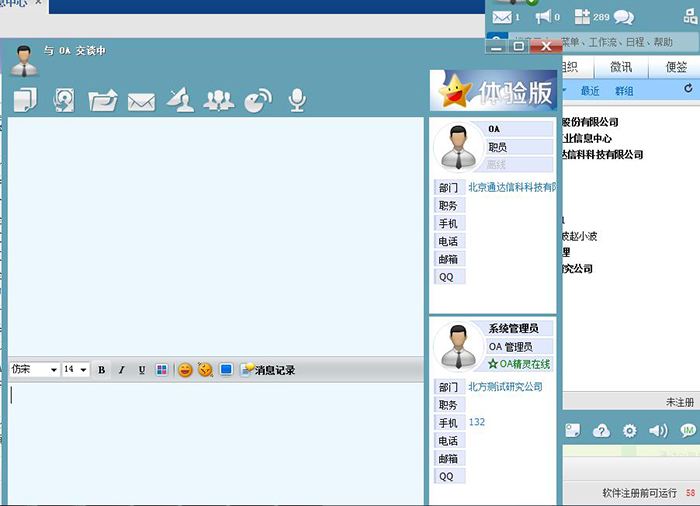Open the font name dropdown showing 仿宋
The image size is (700, 506).
coord(34,370)
